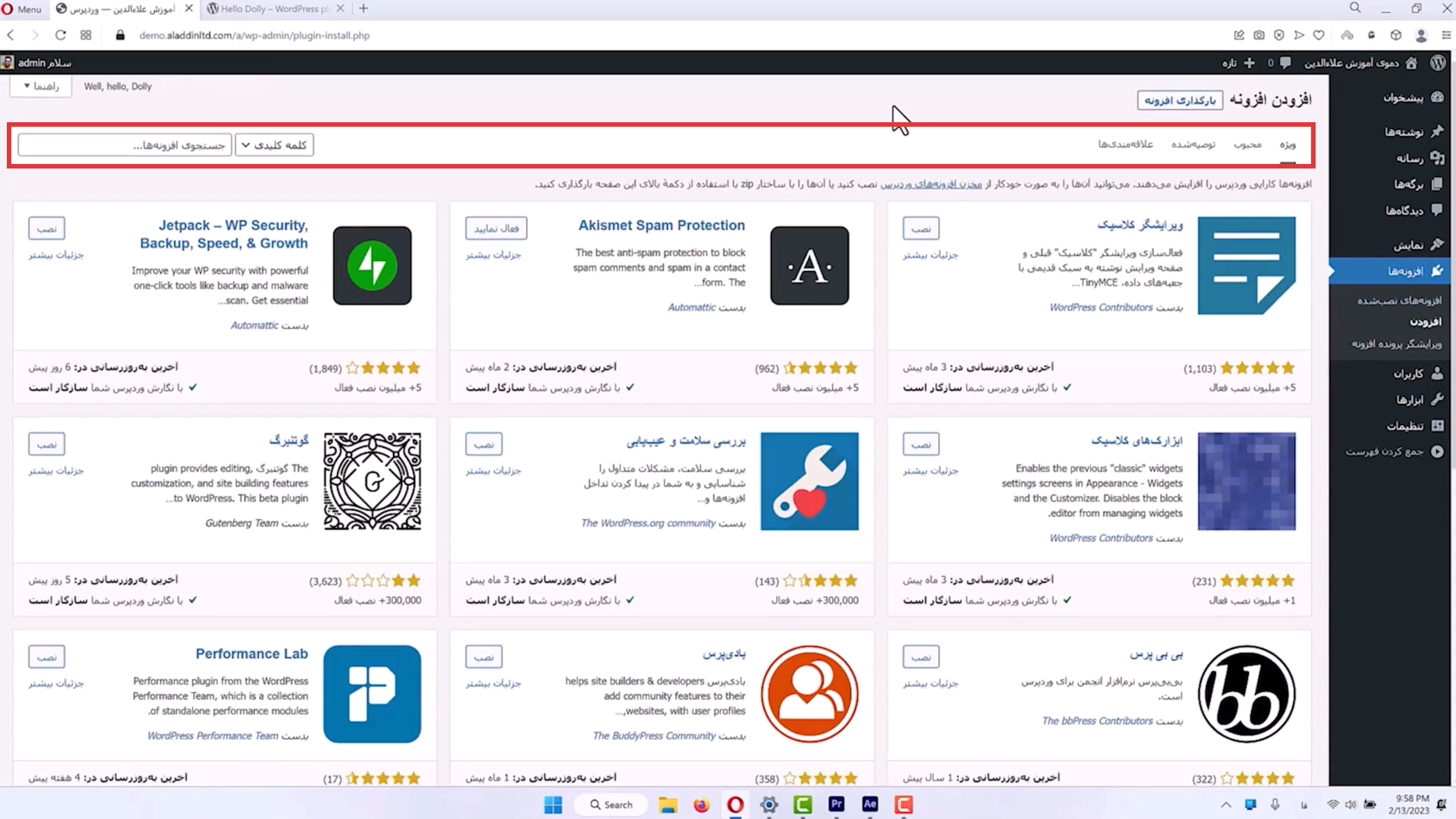Viewport: 1456px width, 819px height.
Task: Open the Windows Start menu
Action: [x=553, y=805]
